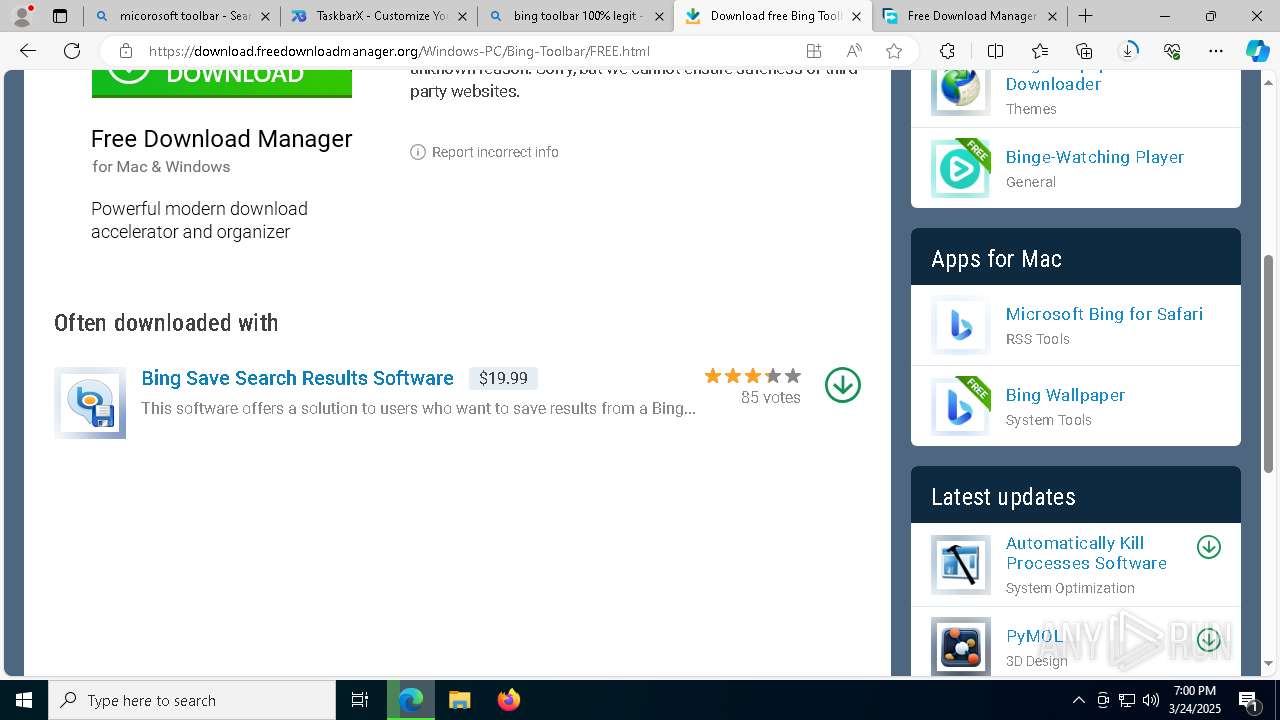
Task: Open a new browser tab
Action: [1085, 16]
